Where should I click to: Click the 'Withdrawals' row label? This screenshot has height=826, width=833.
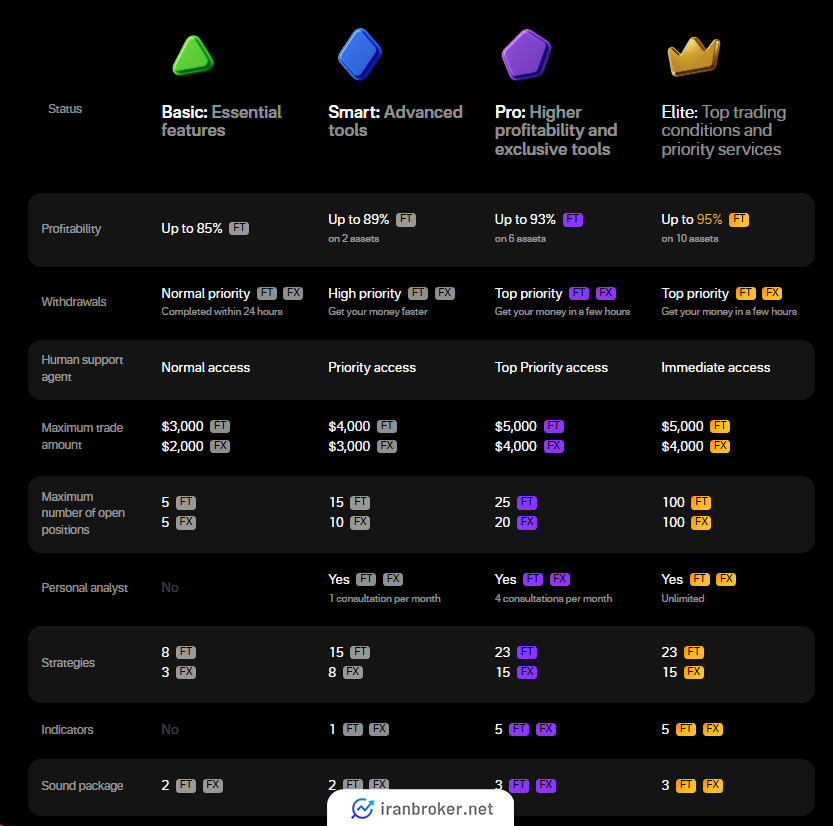click(74, 302)
